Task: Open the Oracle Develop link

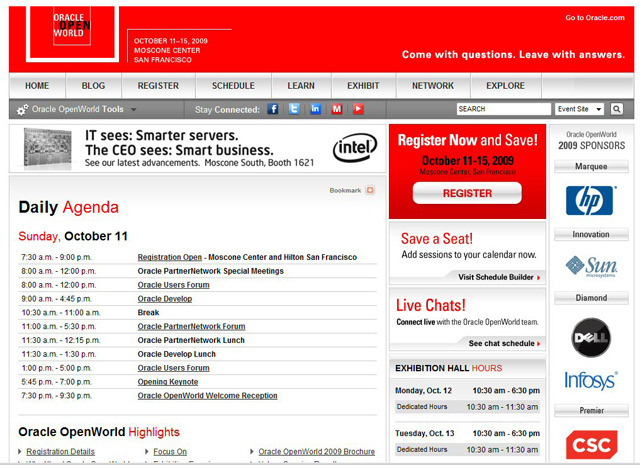Action: pos(165,299)
